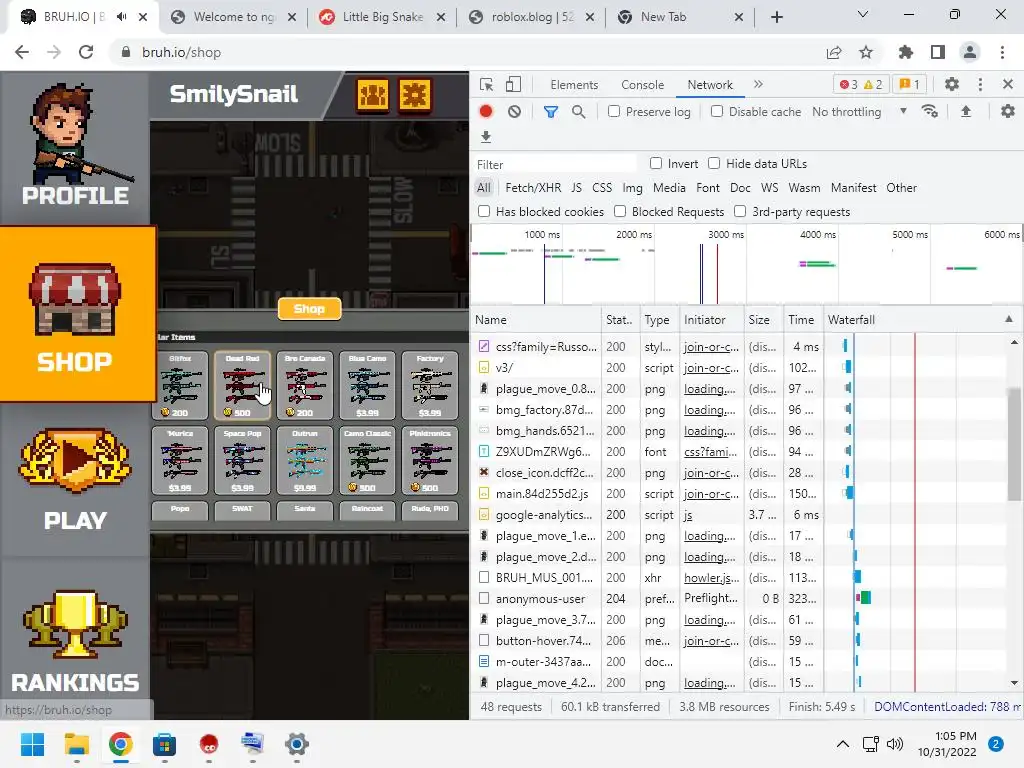Check Has blocked cookies checkbox
This screenshot has height=768, width=1024.
point(484,211)
